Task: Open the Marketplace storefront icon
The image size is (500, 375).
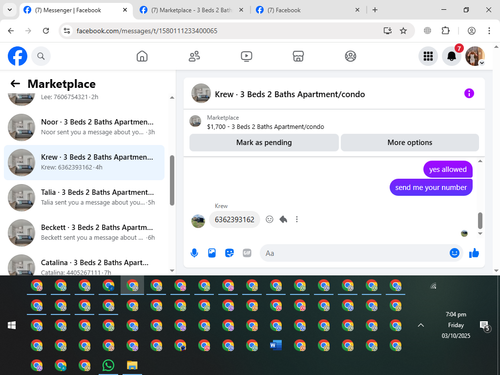Action: 298,56
